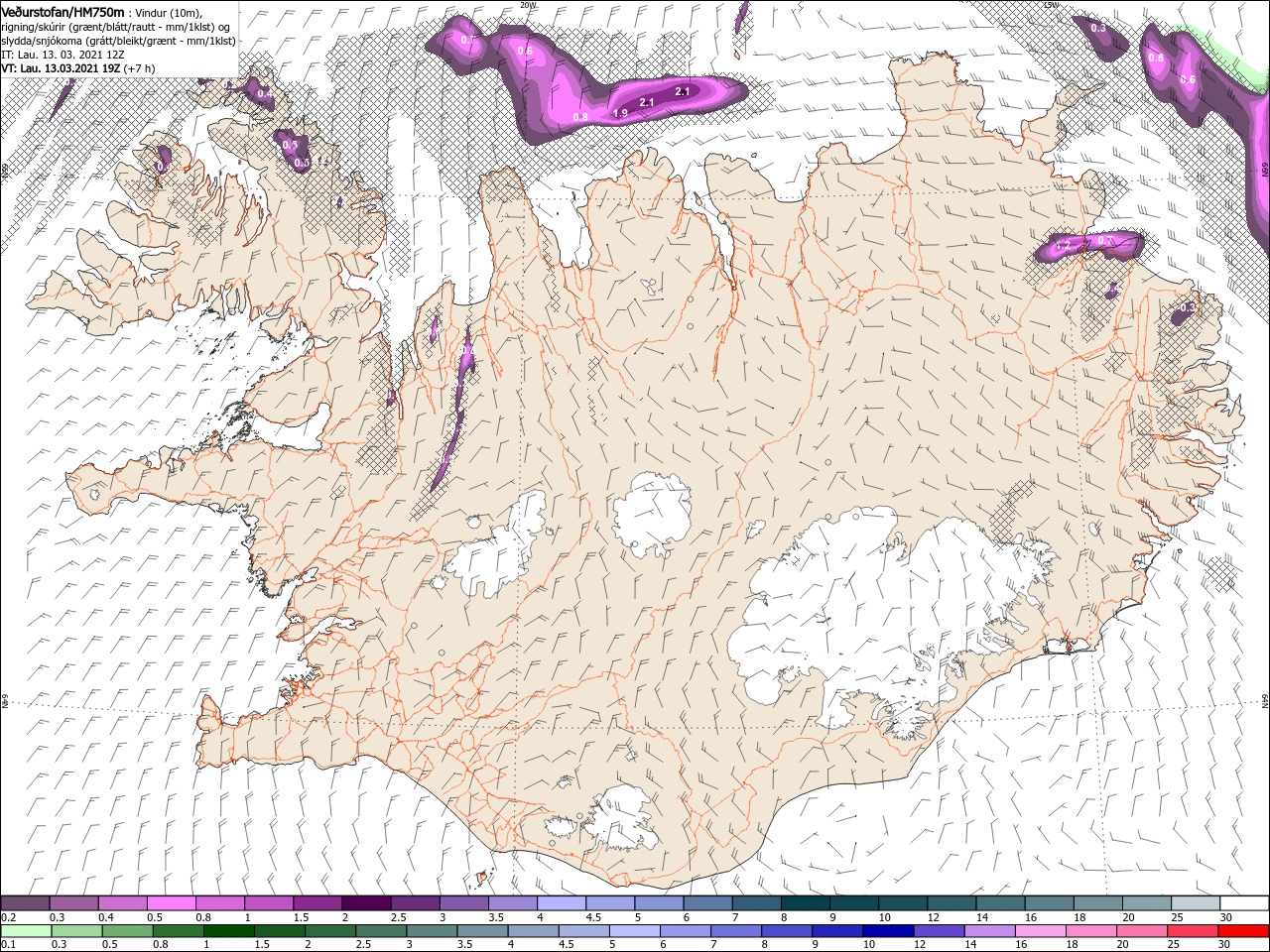Screen dimensions: 1270x952
Task: Pick the dark teal swatch labeled 8 in snow scale
Action: pos(805,903)
